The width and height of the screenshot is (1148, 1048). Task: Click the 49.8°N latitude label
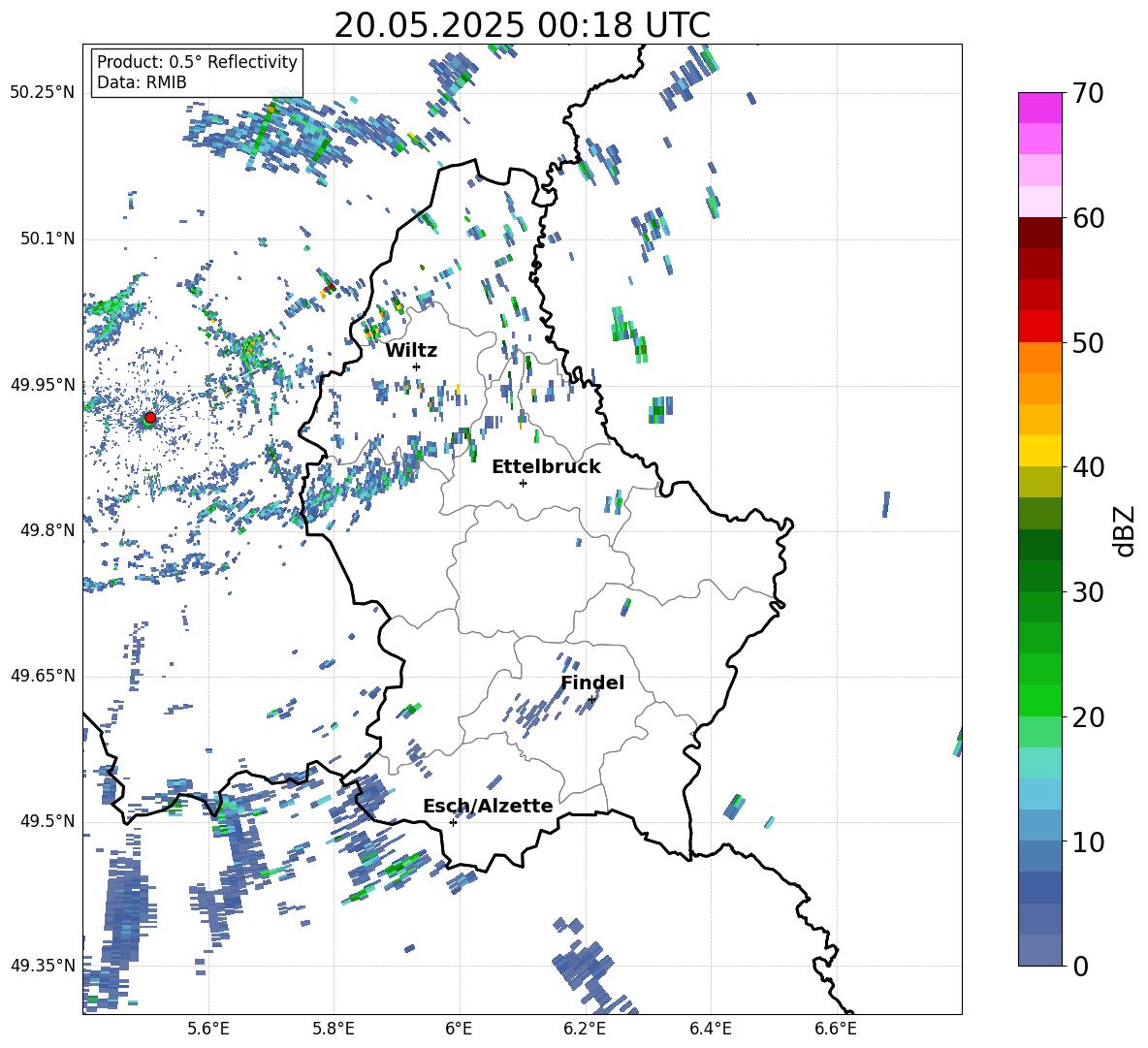[x=47, y=530]
